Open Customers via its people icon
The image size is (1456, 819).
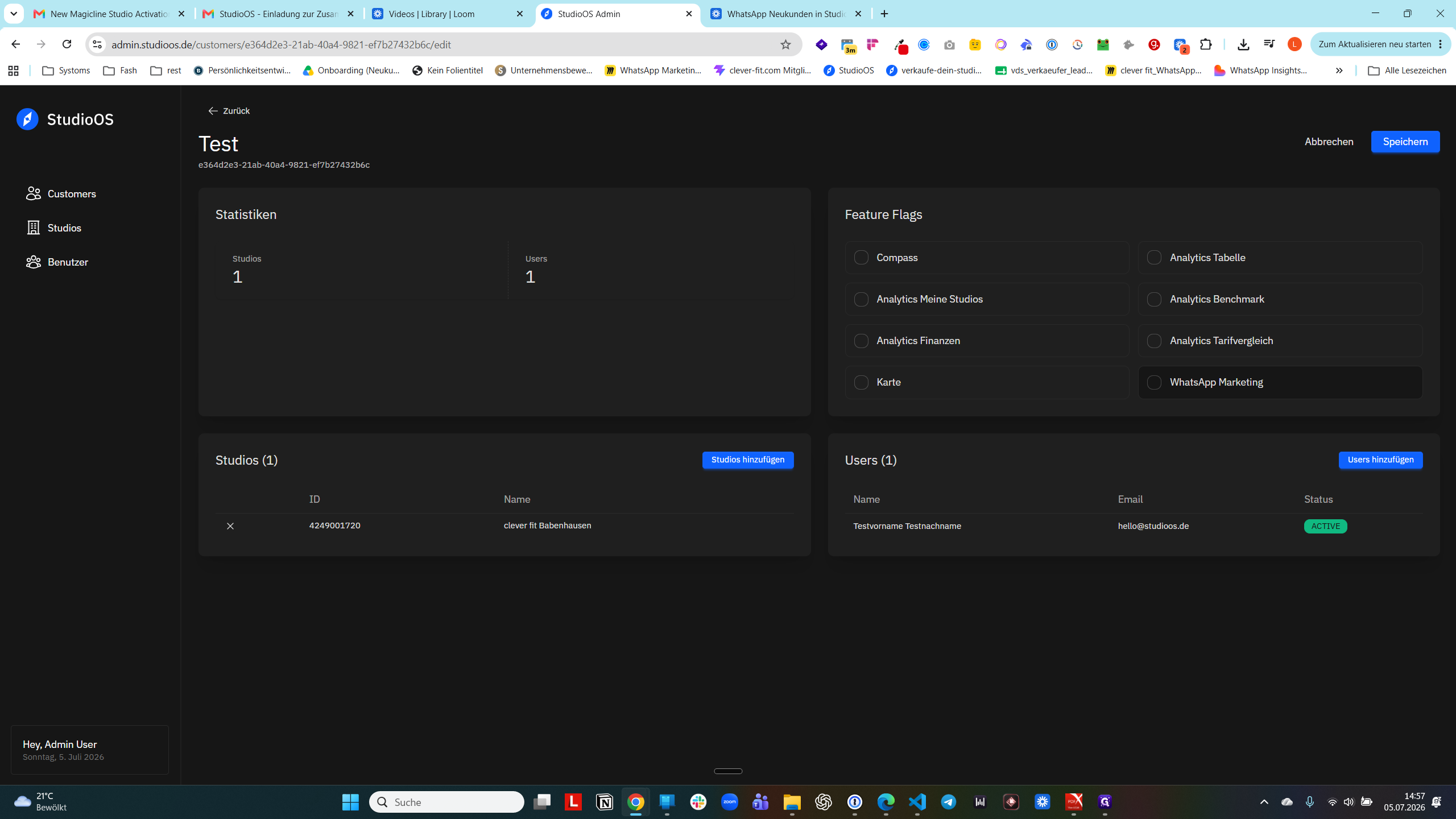[34, 193]
